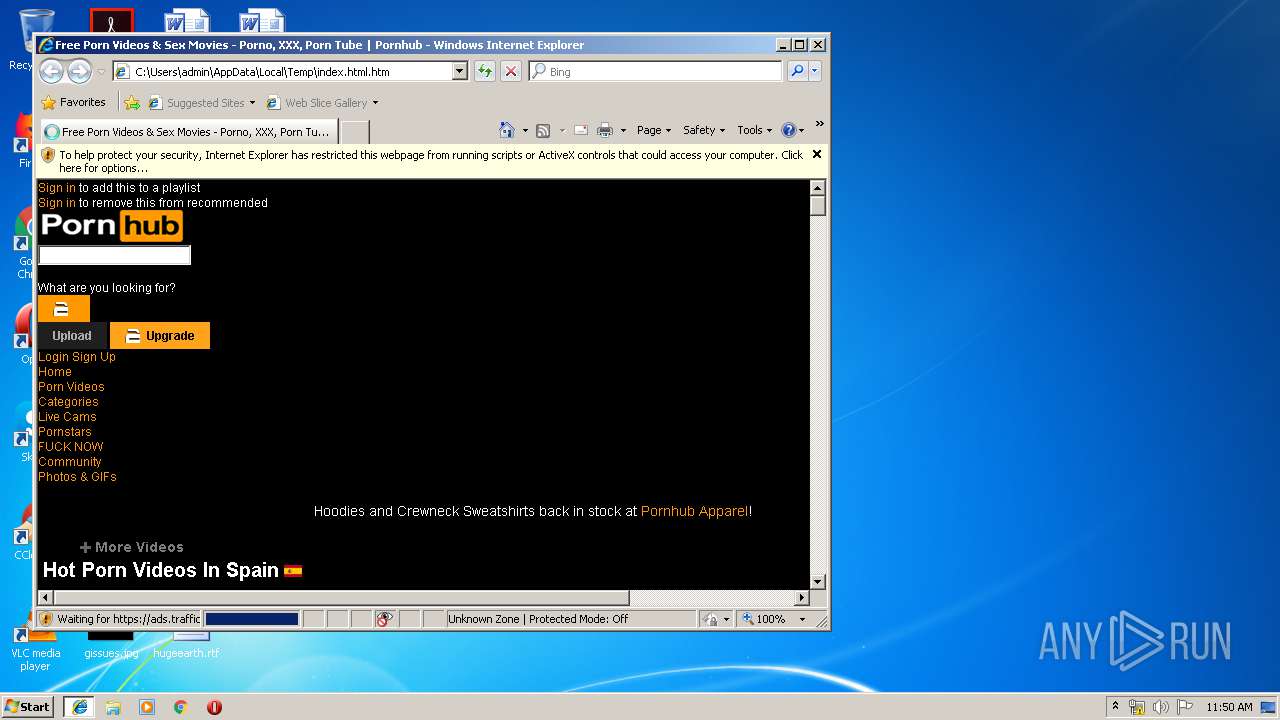Open Favorites with the star button
1280x720 pixels.
(x=73, y=102)
